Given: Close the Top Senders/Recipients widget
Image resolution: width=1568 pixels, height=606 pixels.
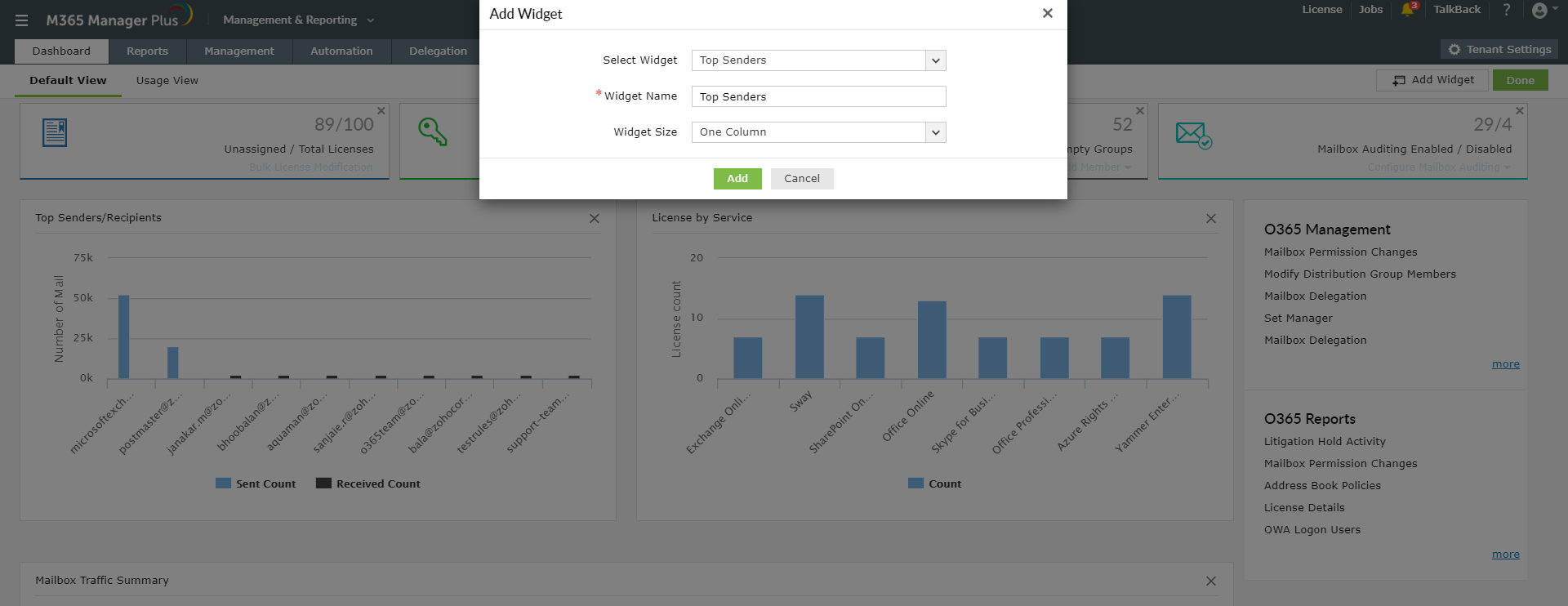Looking at the screenshot, I should [x=595, y=218].
